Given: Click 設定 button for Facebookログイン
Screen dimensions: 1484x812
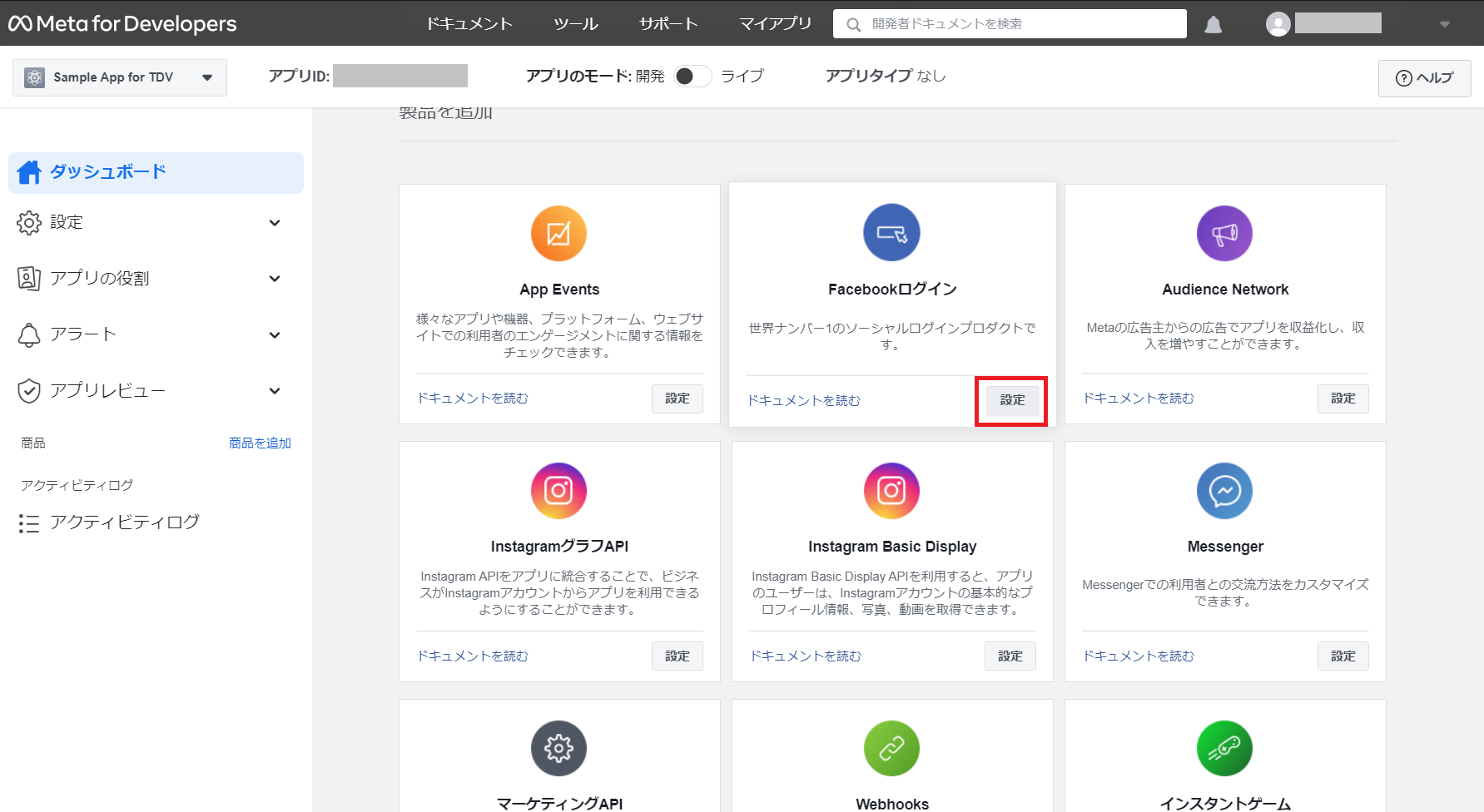Looking at the screenshot, I should click(1012, 400).
